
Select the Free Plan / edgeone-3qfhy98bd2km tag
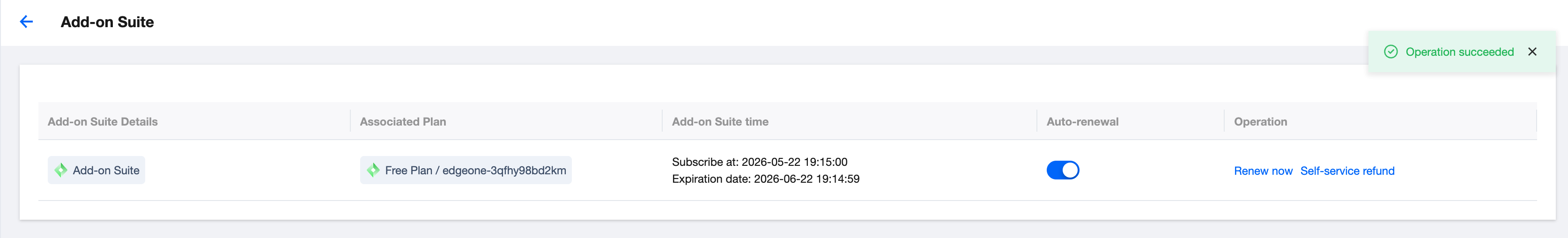click(466, 171)
